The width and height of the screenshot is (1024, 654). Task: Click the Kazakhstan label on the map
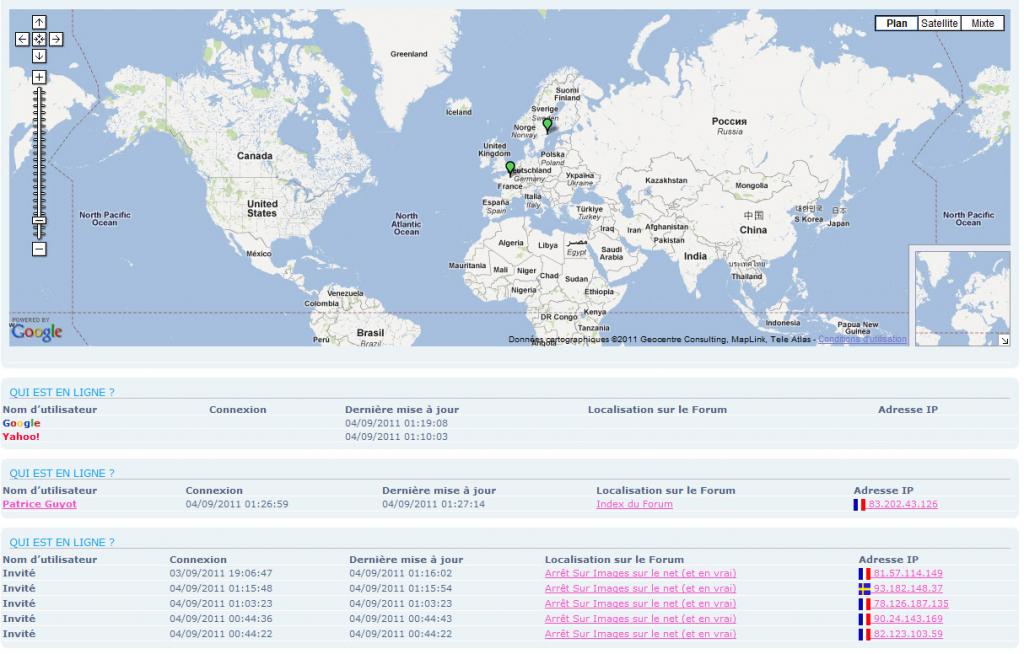pos(666,180)
